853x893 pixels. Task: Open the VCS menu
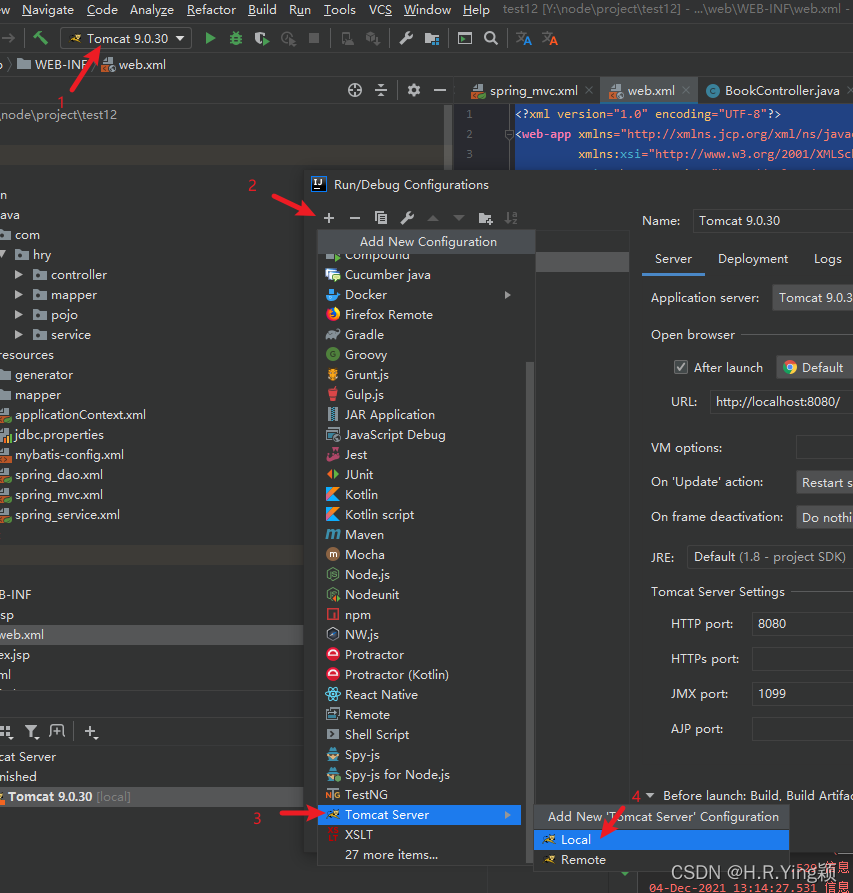[x=380, y=10]
